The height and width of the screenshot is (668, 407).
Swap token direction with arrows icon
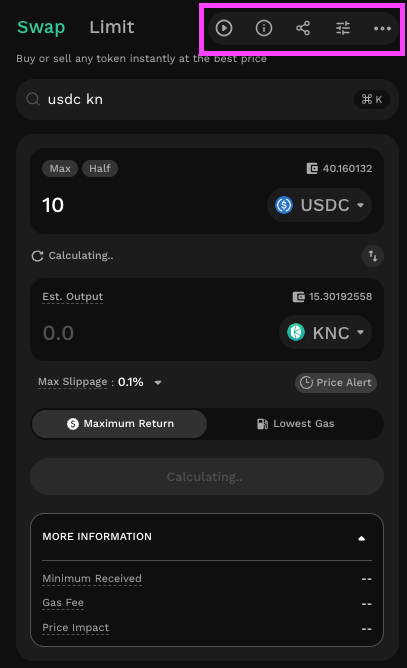(373, 256)
